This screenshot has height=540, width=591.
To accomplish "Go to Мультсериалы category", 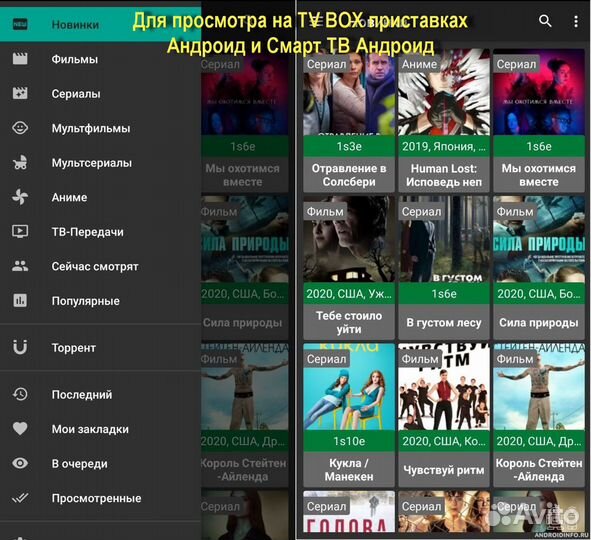I will pyautogui.click(x=100, y=163).
